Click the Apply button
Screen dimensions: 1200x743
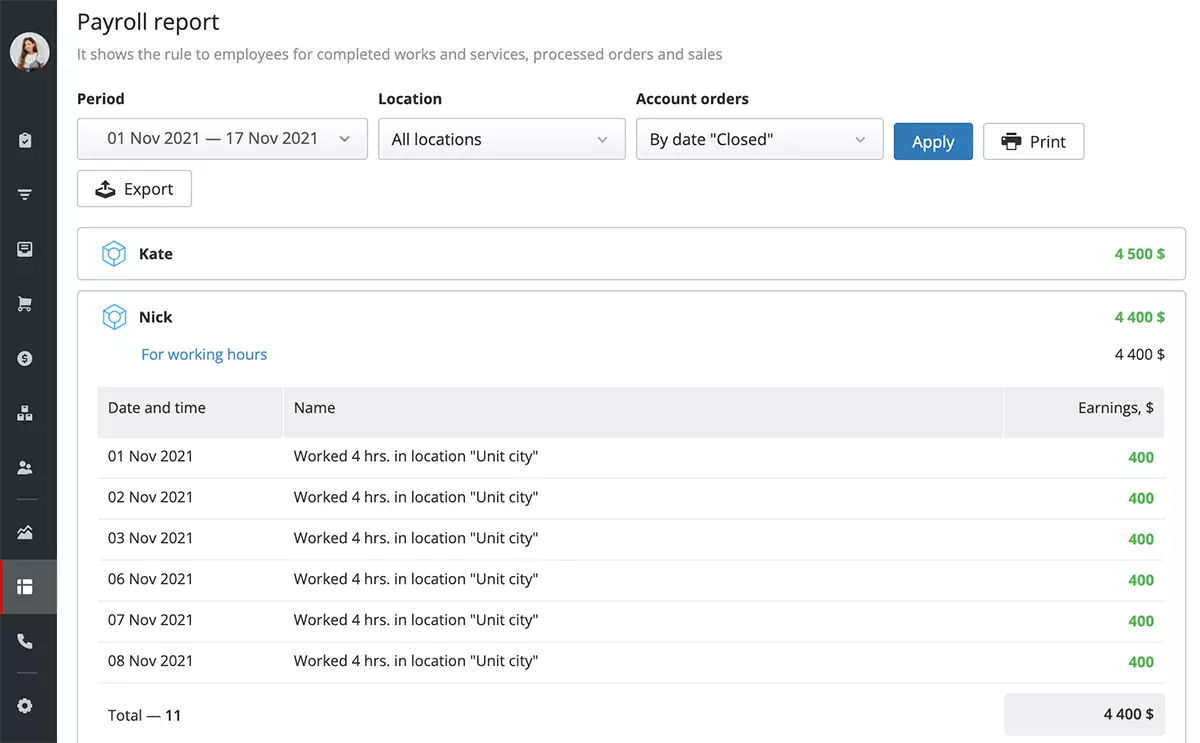pos(933,141)
